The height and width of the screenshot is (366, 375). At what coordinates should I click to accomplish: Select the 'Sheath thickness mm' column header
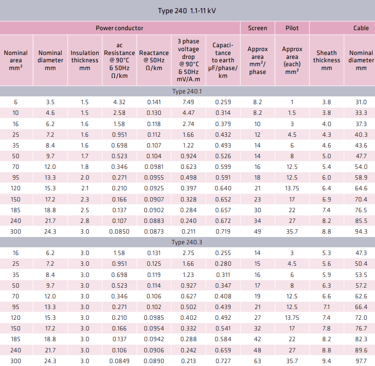coord(326,60)
